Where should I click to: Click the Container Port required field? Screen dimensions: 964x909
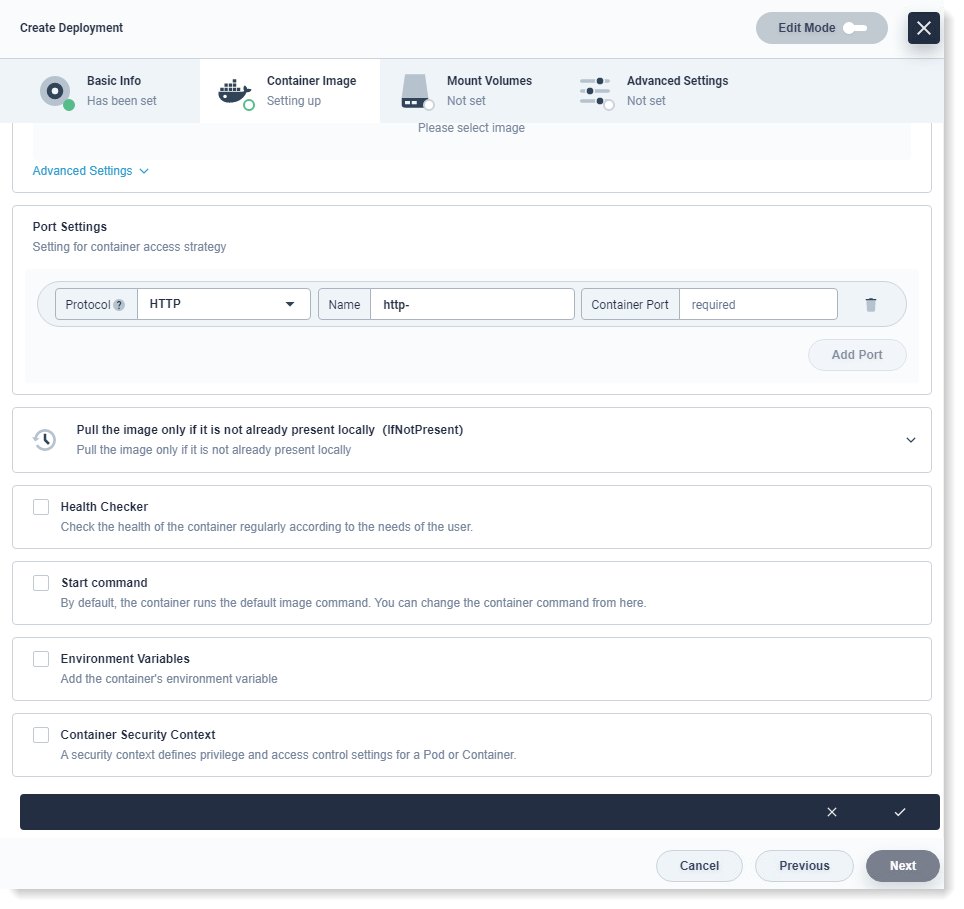coord(758,304)
